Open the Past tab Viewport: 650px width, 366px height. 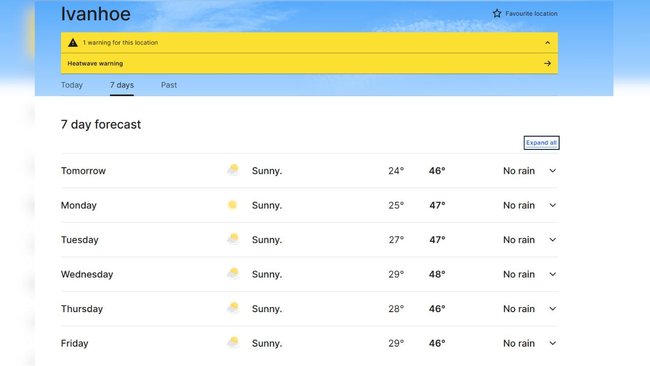point(169,85)
